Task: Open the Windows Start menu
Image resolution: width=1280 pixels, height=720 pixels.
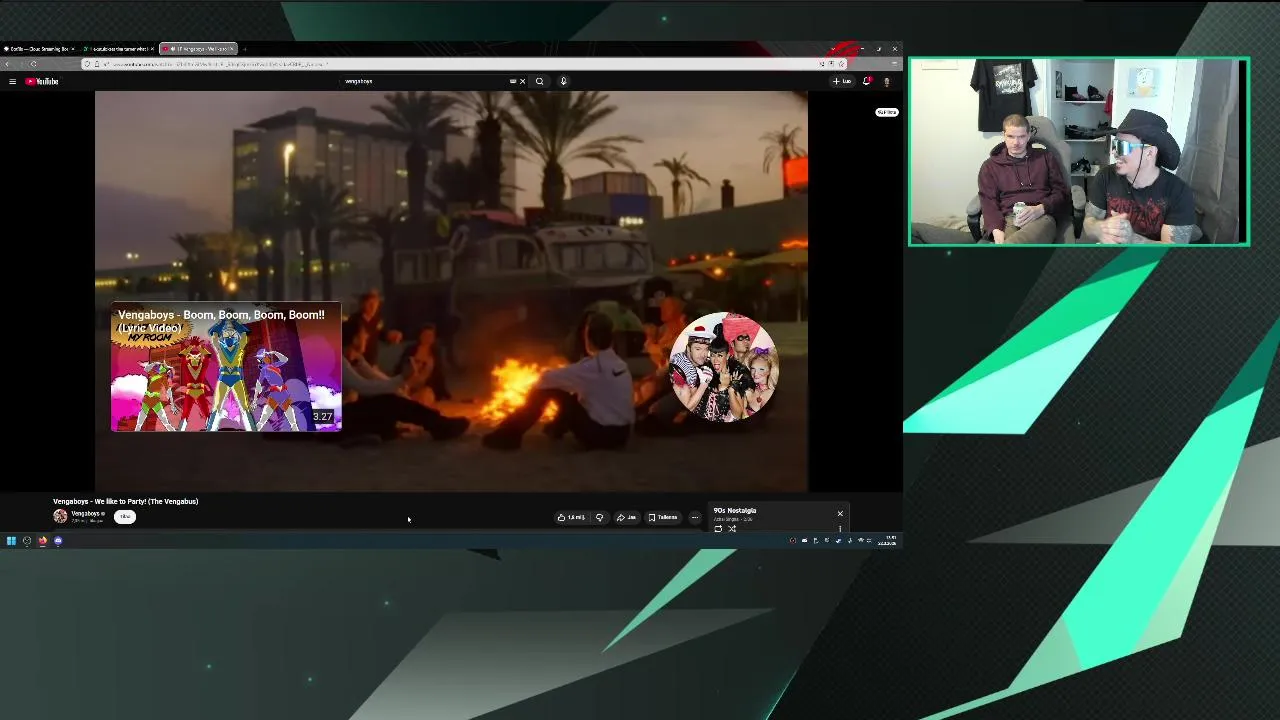Action: coord(11,541)
